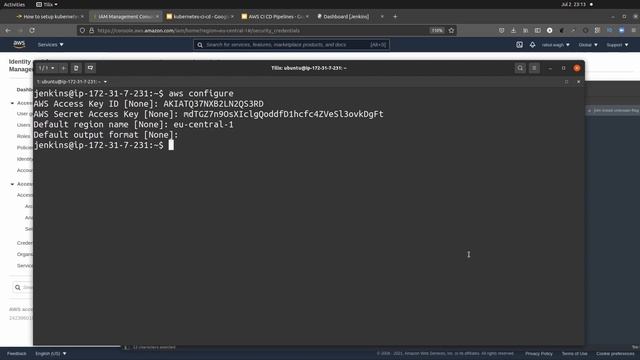The height and width of the screenshot is (360, 640).
Task: Click the AWS Access Key ID line in terminal
Action: pos(149,104)
